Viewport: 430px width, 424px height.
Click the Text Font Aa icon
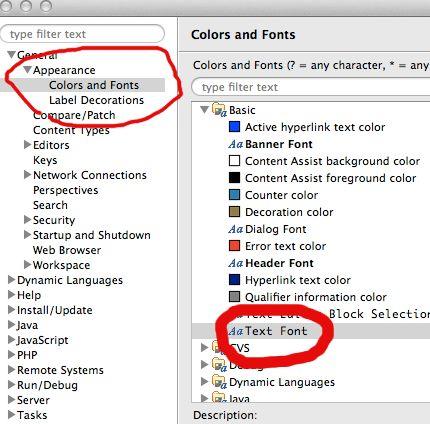pyautogui.click(x=236, y=331)
